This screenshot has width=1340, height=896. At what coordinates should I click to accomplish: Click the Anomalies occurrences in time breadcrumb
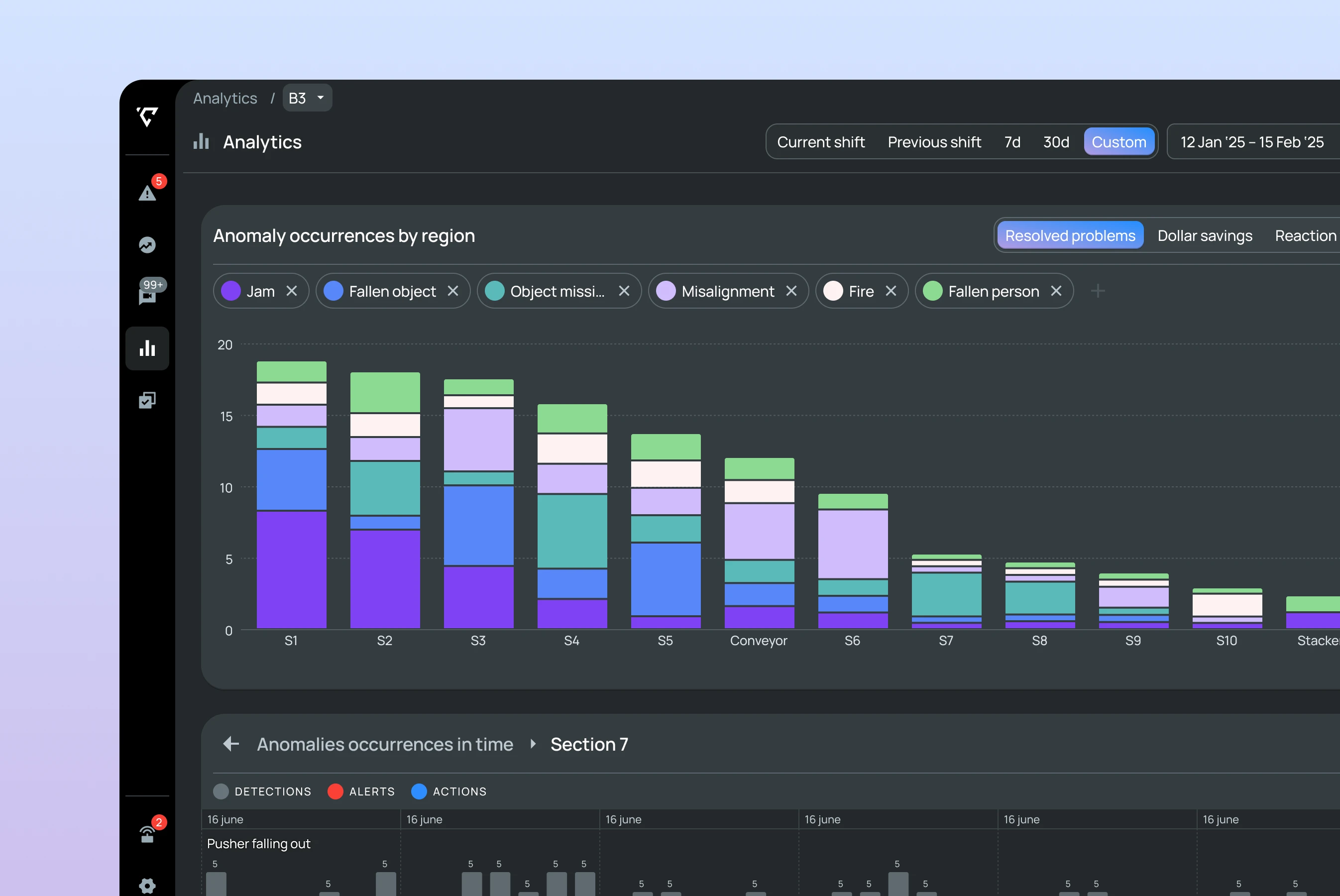(385, 743)
